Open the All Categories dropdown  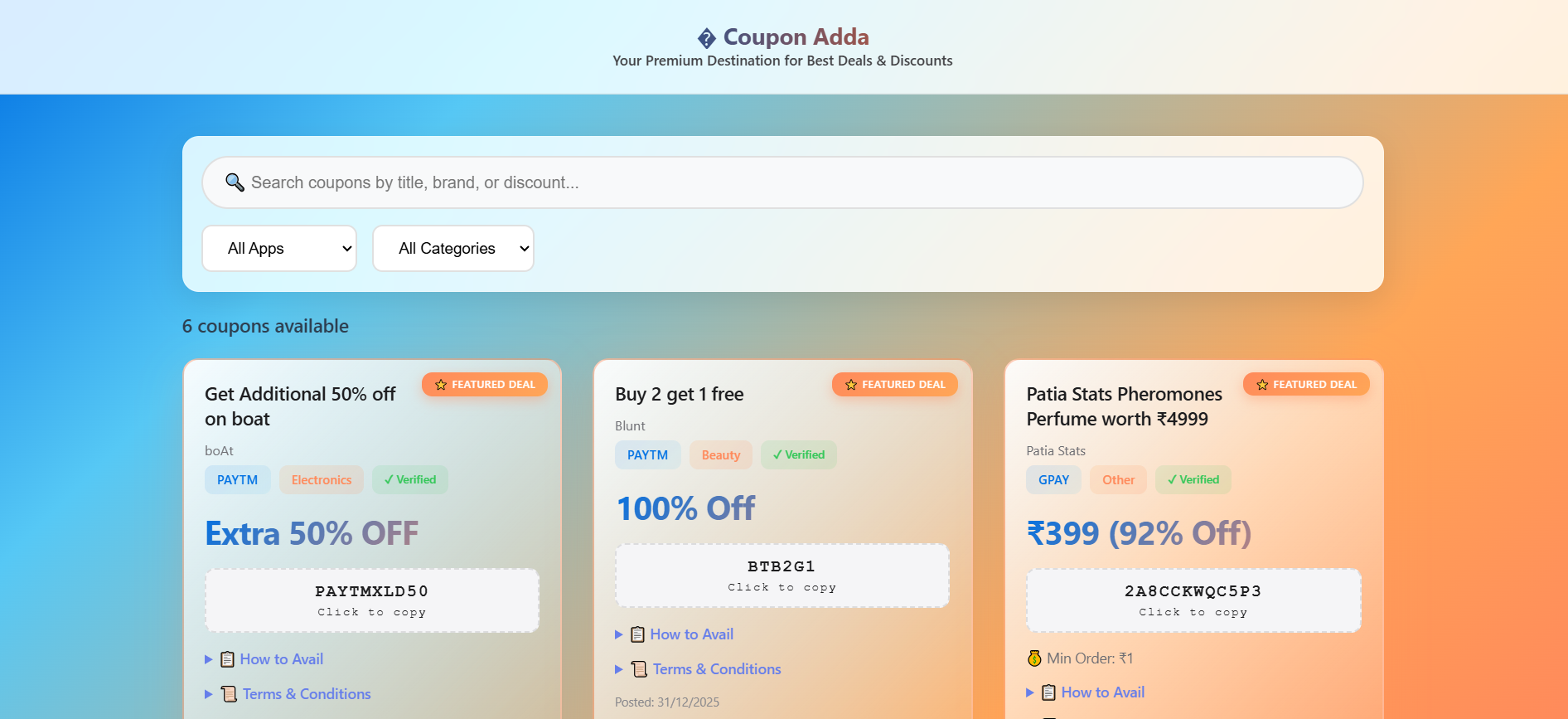[453, 248]
